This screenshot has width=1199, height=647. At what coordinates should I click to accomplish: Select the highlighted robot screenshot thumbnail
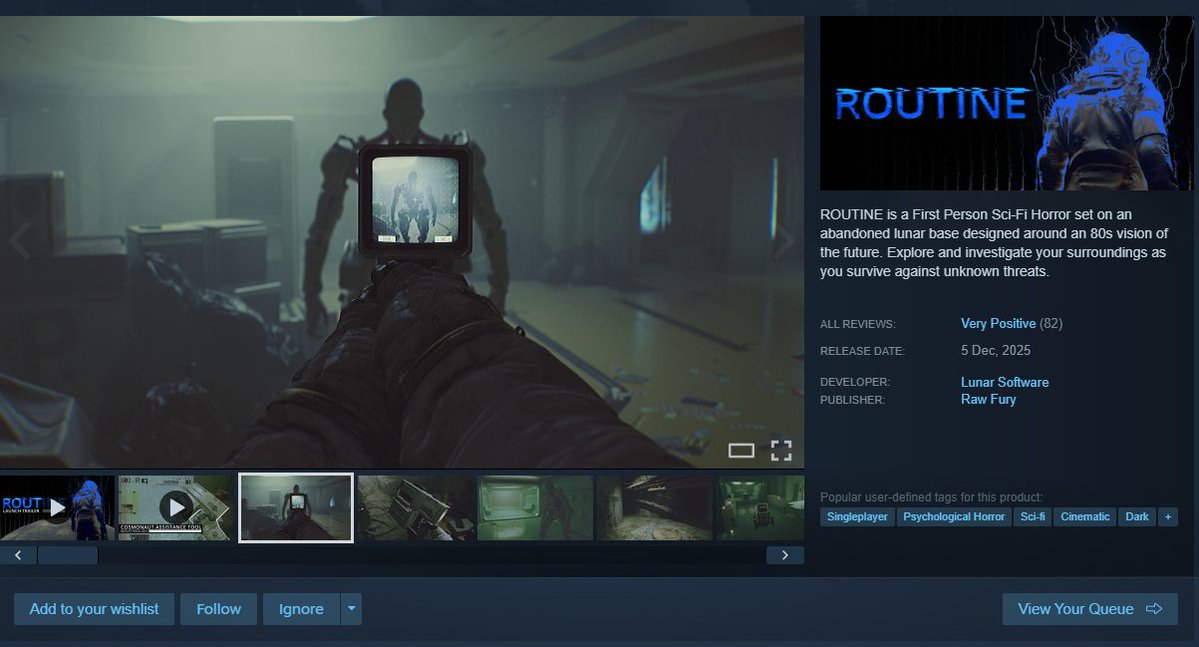(x=296, y=508)
